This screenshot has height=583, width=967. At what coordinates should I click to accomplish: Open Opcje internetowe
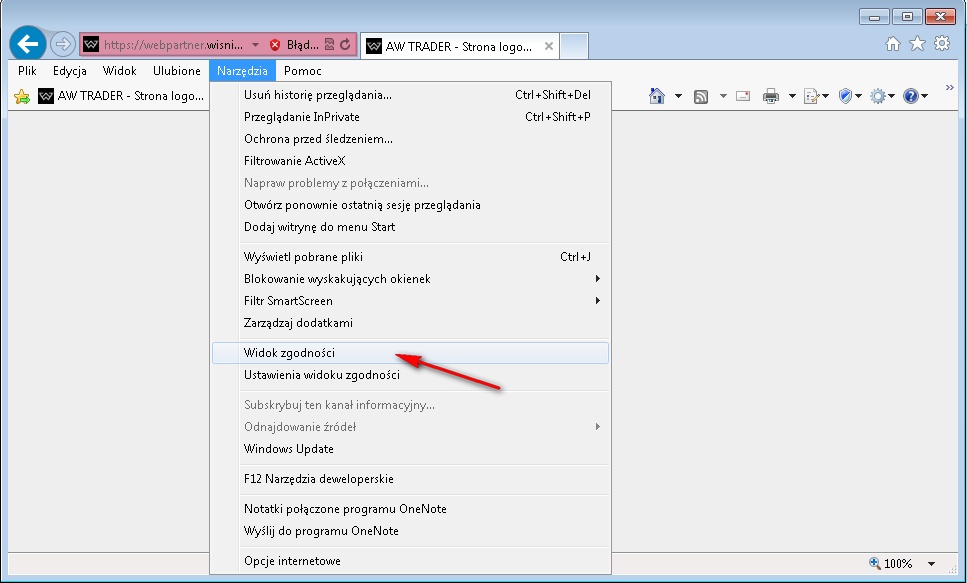coord(410,561)
